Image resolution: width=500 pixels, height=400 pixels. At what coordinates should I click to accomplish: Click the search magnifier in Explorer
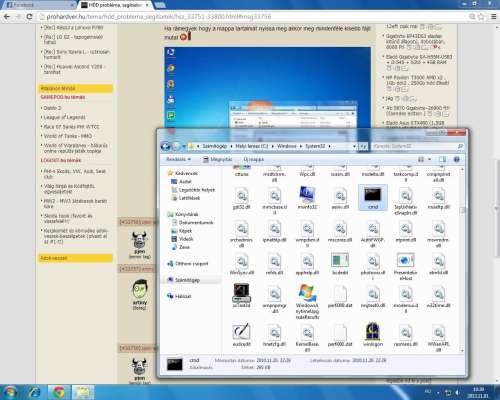click(x=460, y=146)
